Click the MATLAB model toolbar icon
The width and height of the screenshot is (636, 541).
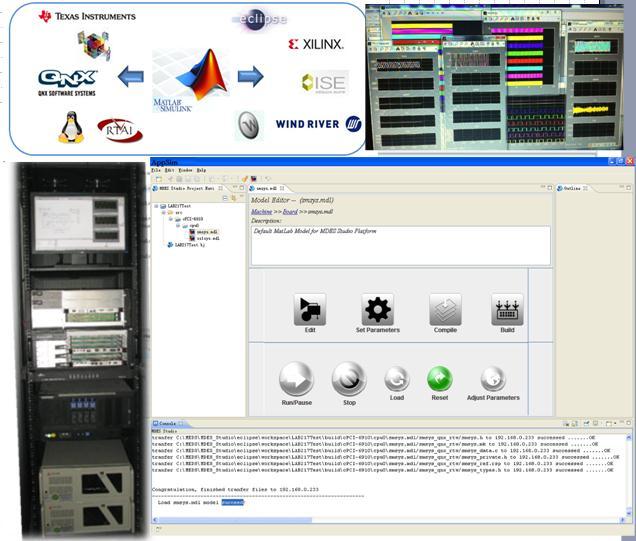pos(254,179)
